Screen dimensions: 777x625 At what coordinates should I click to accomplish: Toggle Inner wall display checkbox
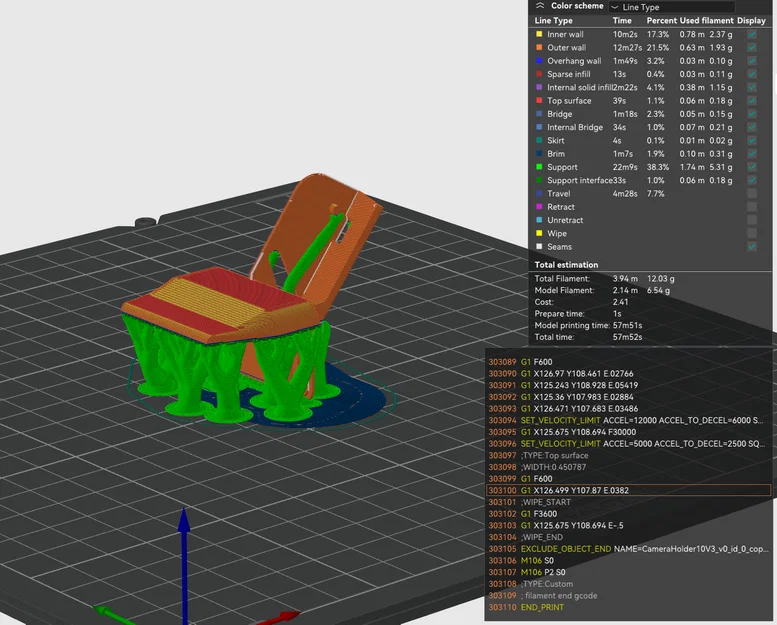(752, 34)
